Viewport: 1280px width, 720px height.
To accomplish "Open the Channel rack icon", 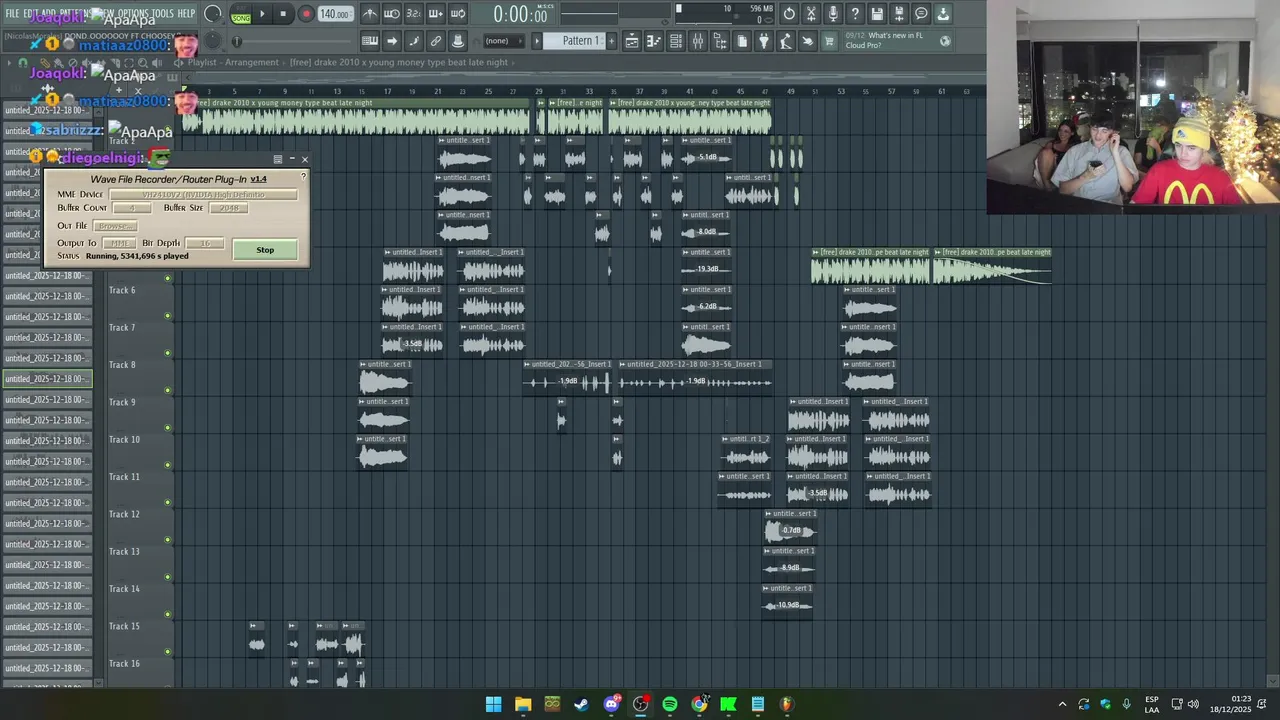I will (676, 41).
